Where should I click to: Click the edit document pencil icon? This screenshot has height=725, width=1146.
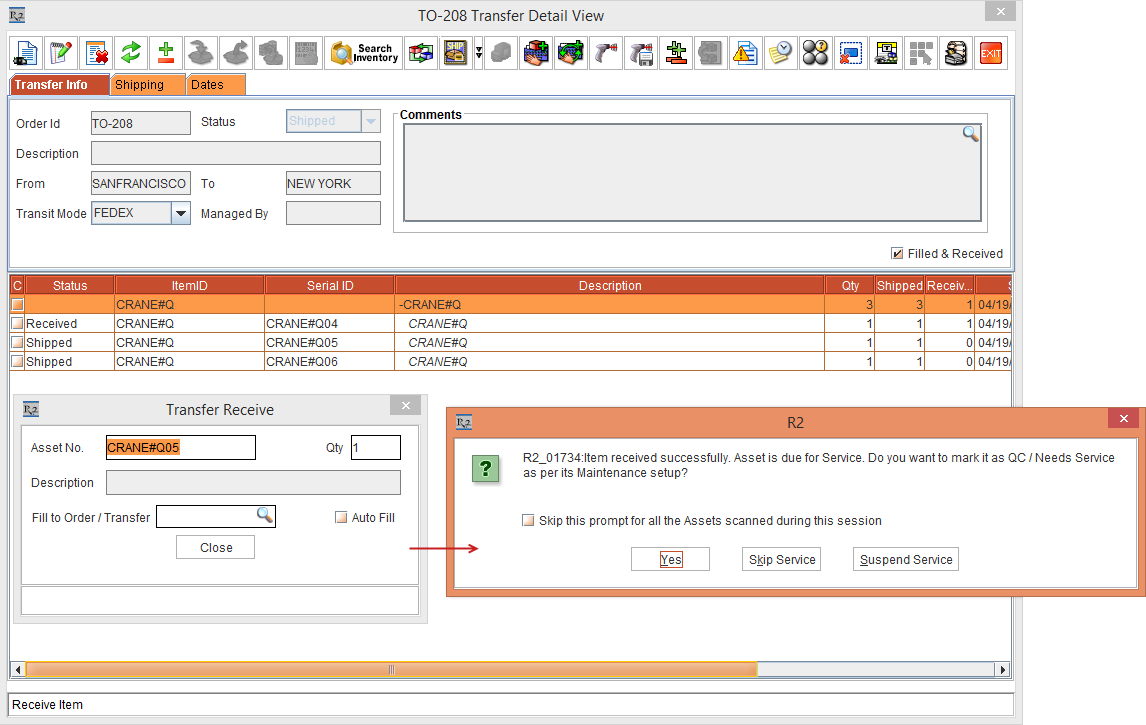tap(62, 53)
